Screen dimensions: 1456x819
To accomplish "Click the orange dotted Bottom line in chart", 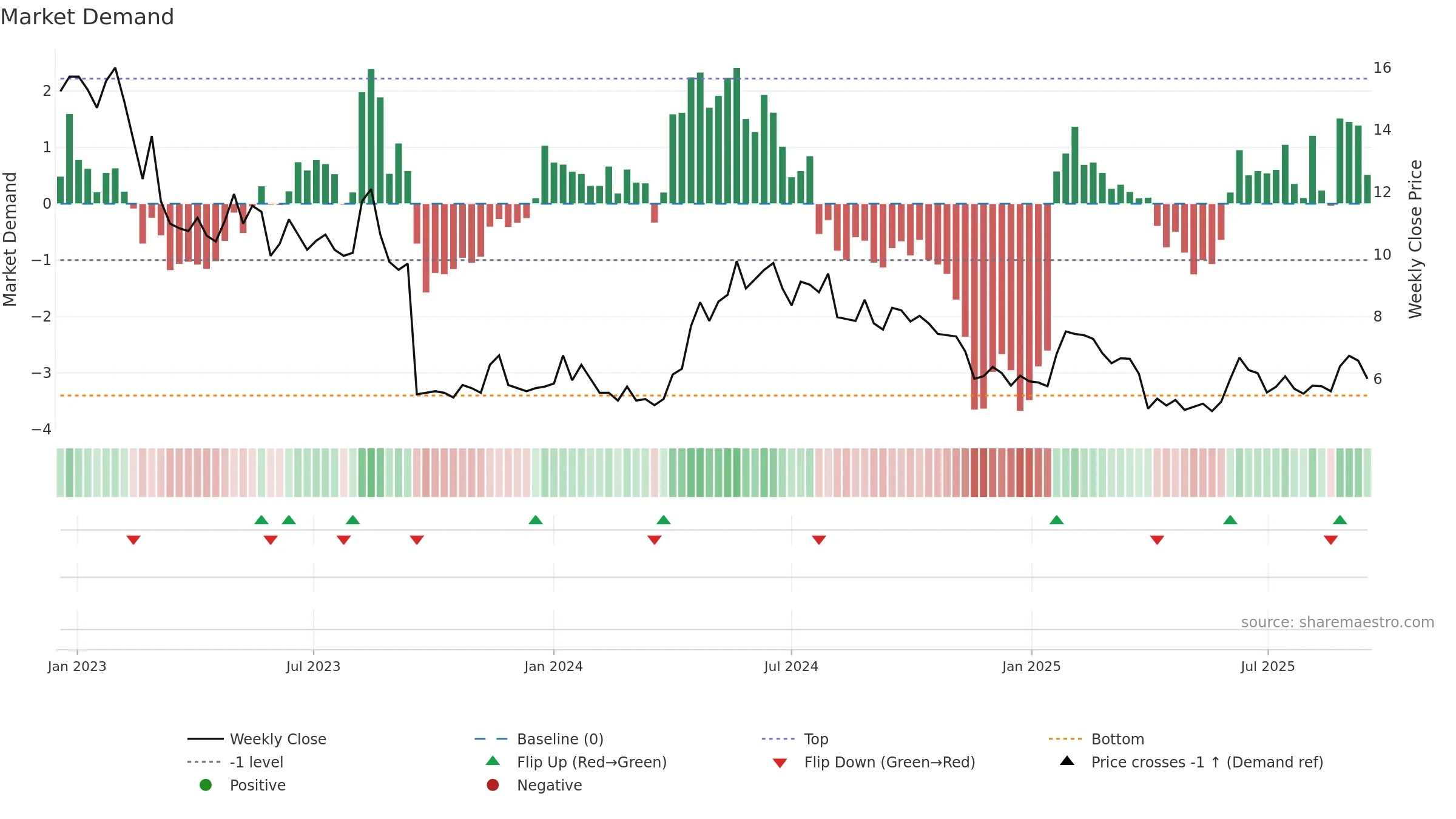I will (713, 396).
